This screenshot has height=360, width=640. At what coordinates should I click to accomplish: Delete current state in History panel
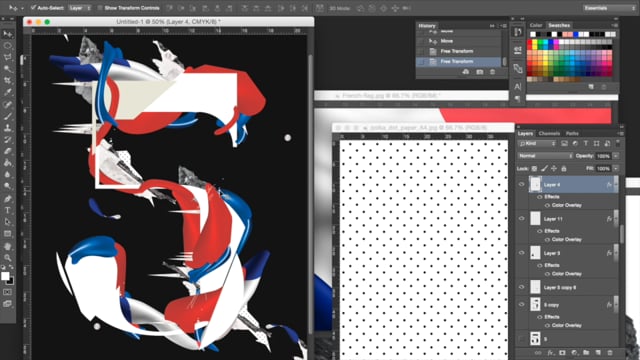pyautogui.click(x=493, y=72)
